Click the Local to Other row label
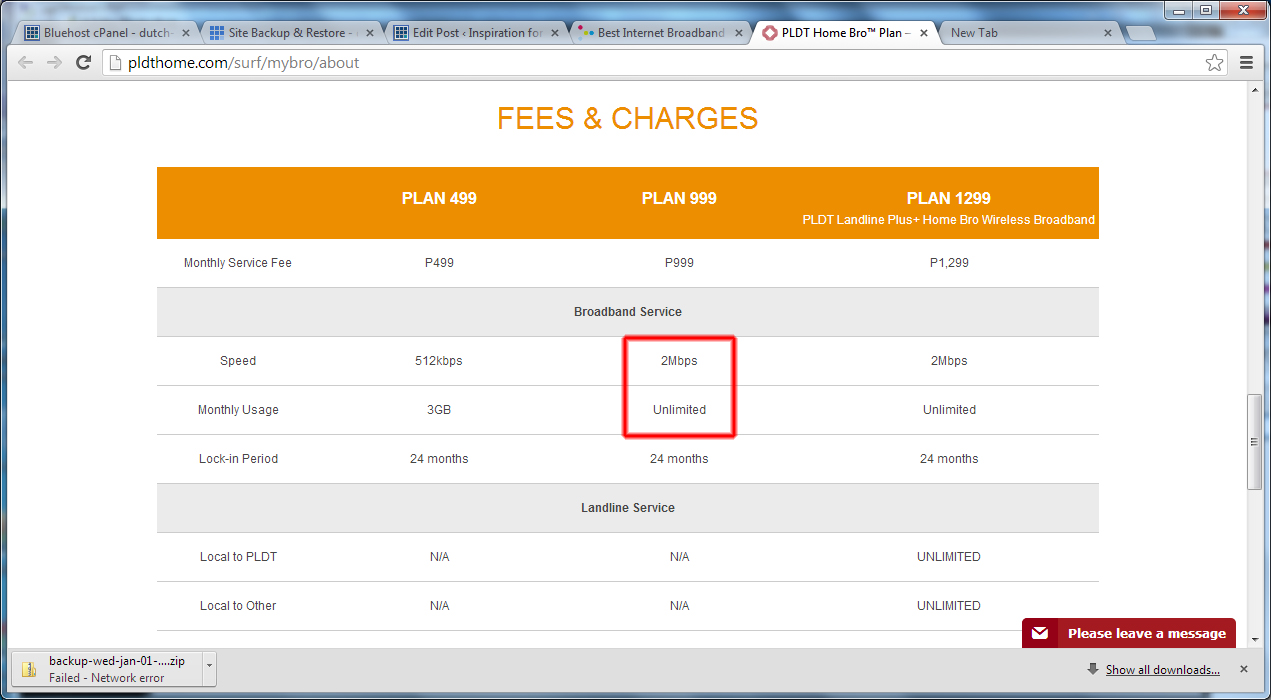 coord(238,606)
